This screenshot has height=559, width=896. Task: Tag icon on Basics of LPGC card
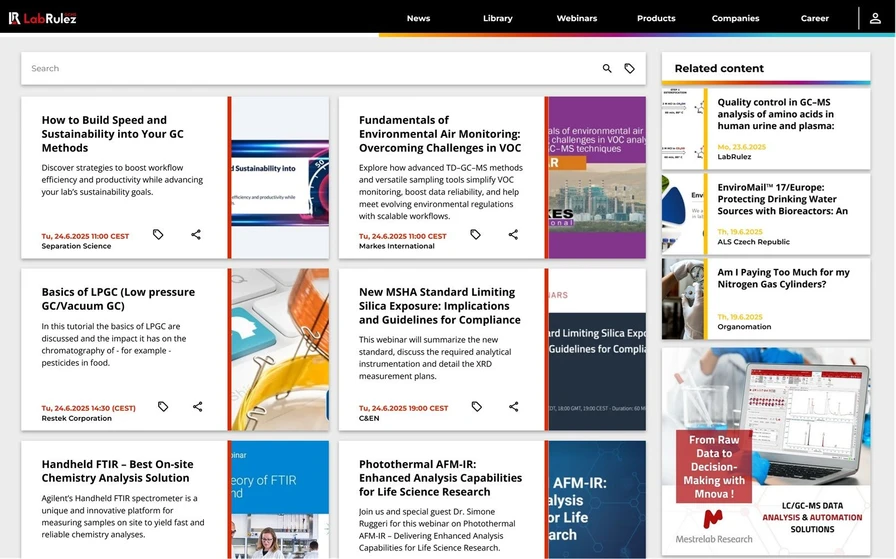[163, 406]
